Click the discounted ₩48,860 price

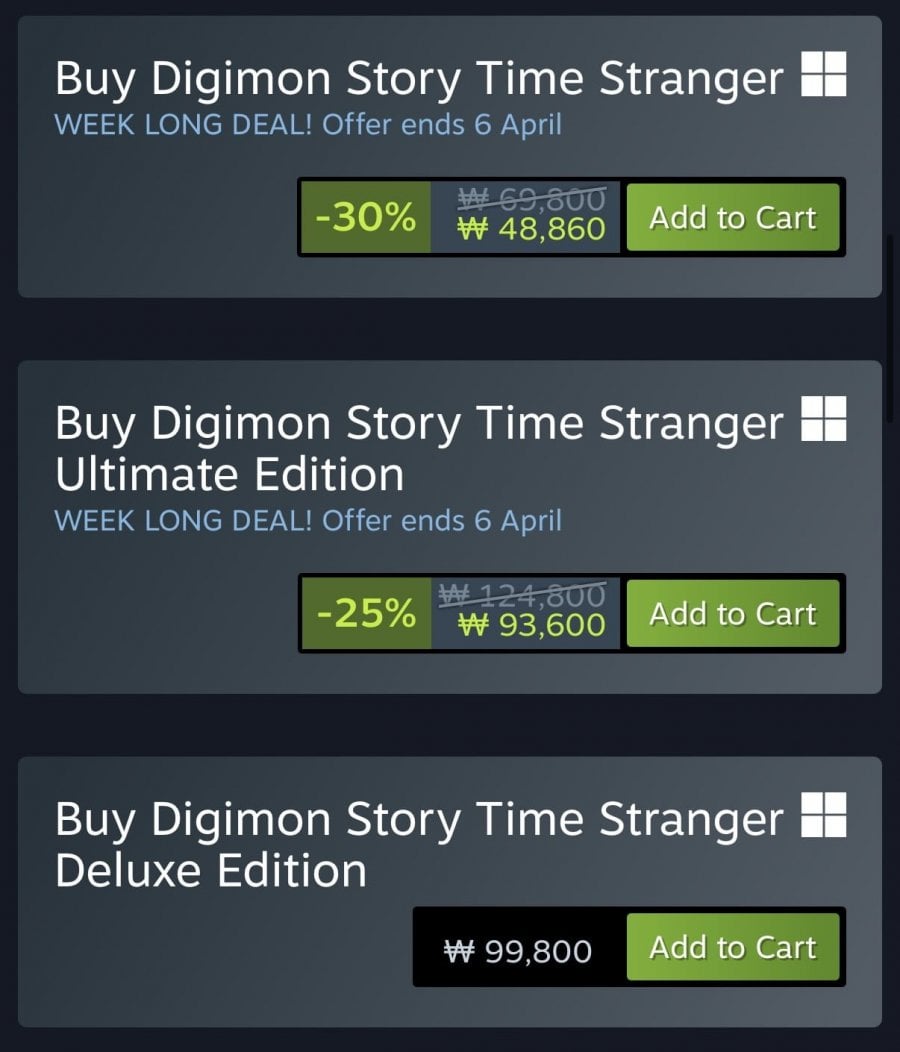(532, 230)
